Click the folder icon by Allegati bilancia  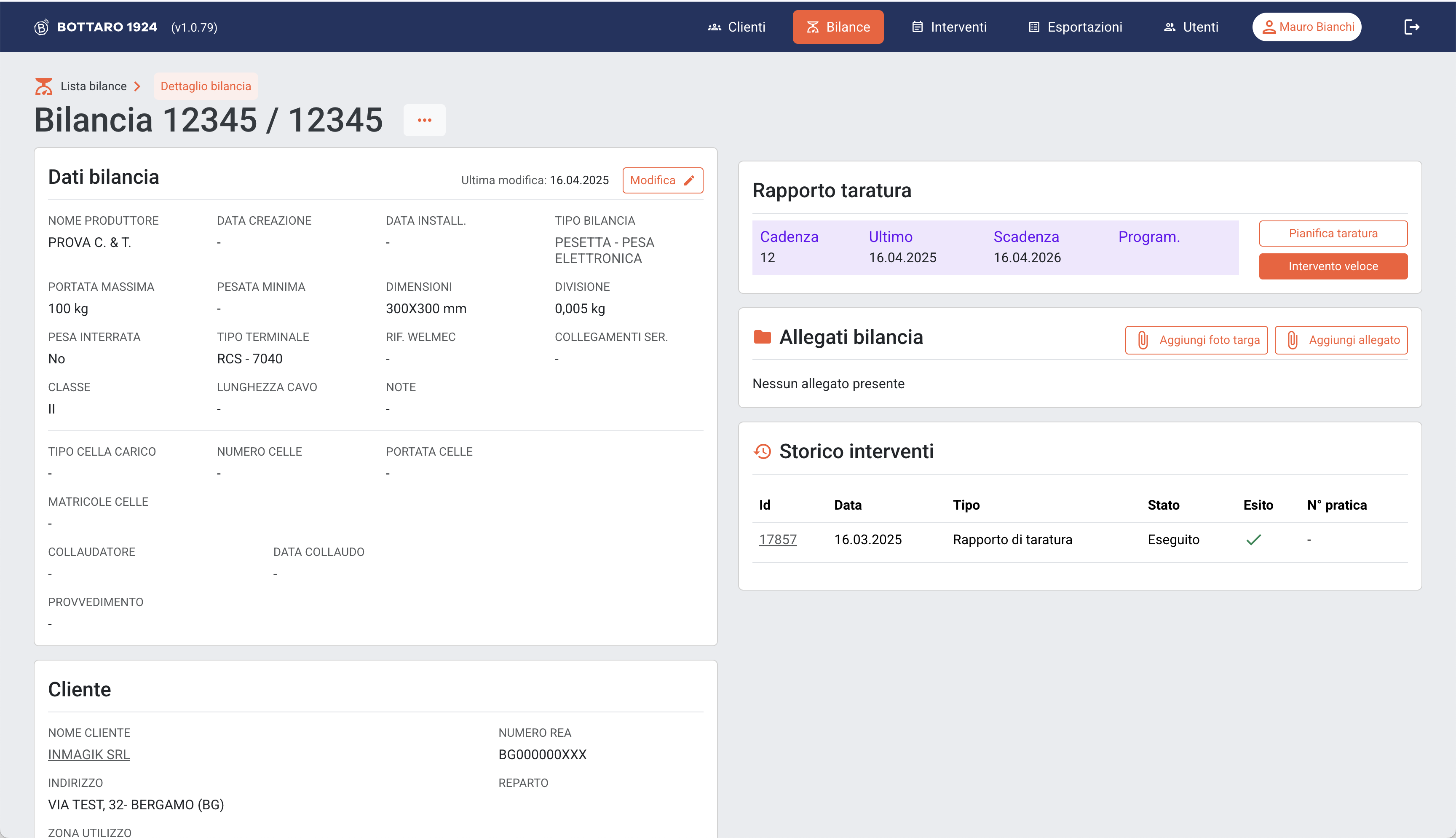pyautogui.click(x=763, y=337)
